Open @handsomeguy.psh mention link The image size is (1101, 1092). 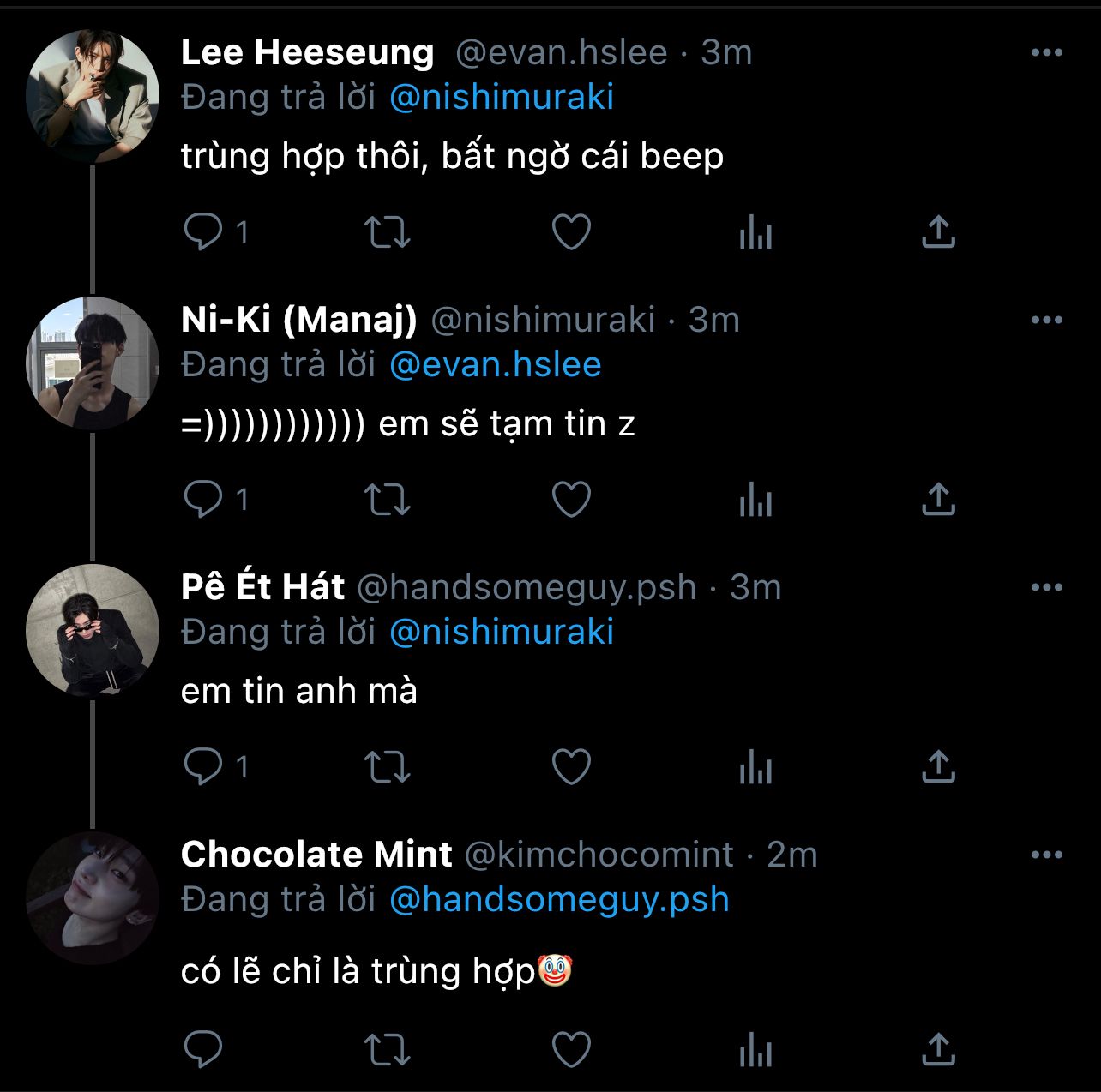click(558, 899)
